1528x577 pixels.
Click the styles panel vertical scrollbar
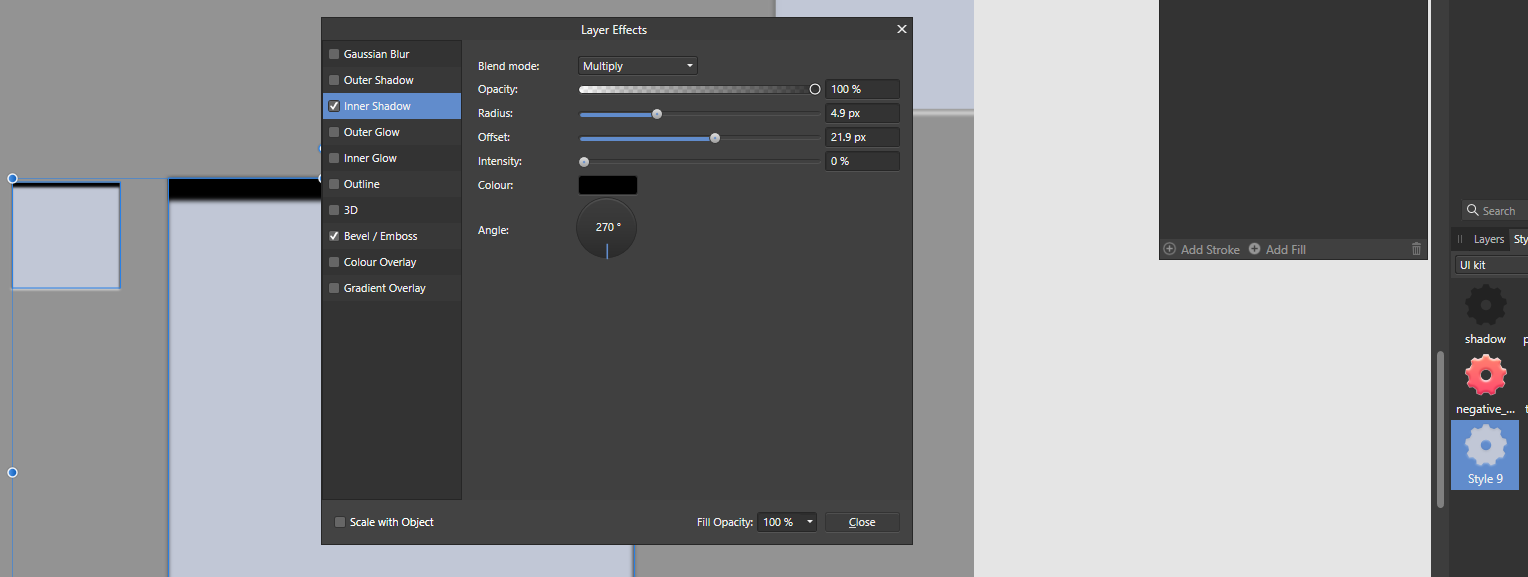[1441, 430]
